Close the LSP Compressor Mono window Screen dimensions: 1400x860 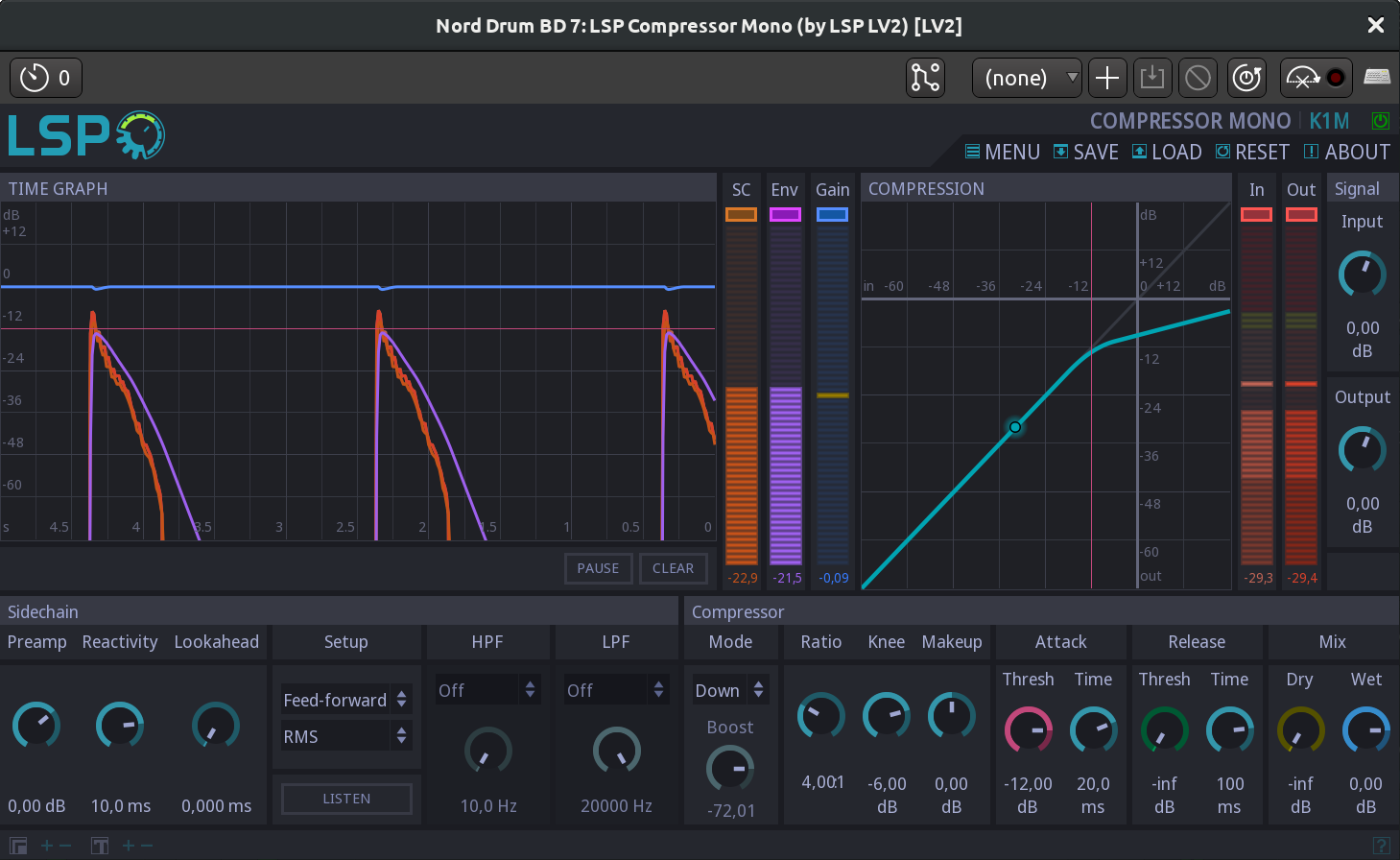tap(1375, 25)
